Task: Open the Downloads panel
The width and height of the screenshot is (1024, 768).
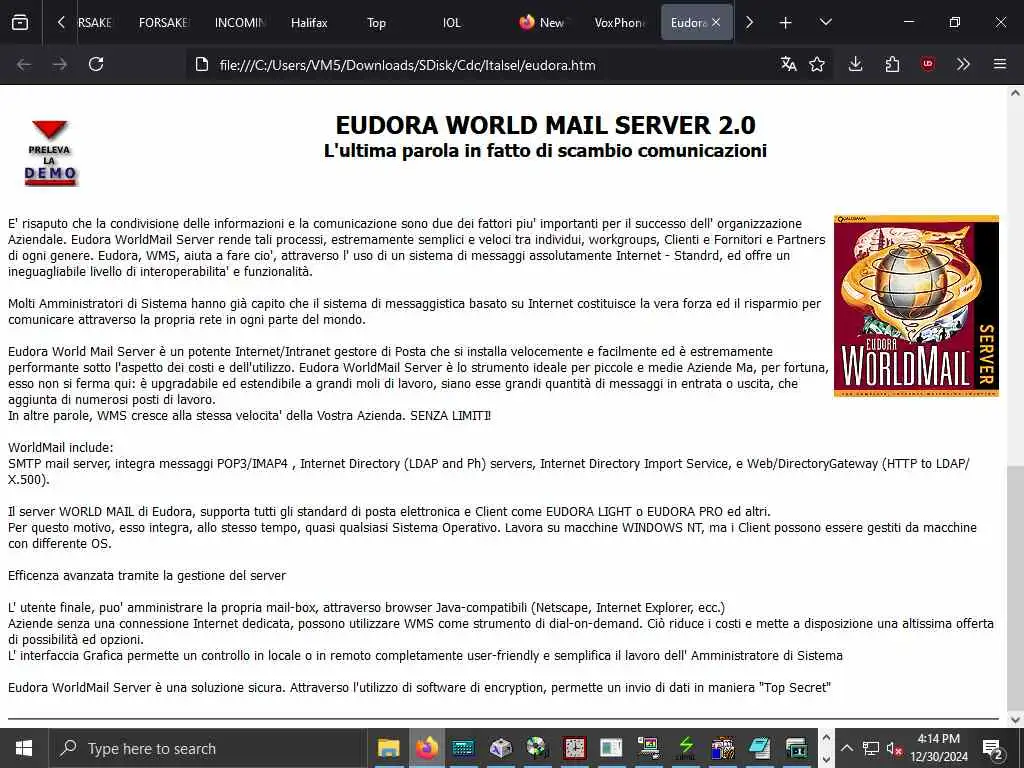Action: (x=856, y=64)
